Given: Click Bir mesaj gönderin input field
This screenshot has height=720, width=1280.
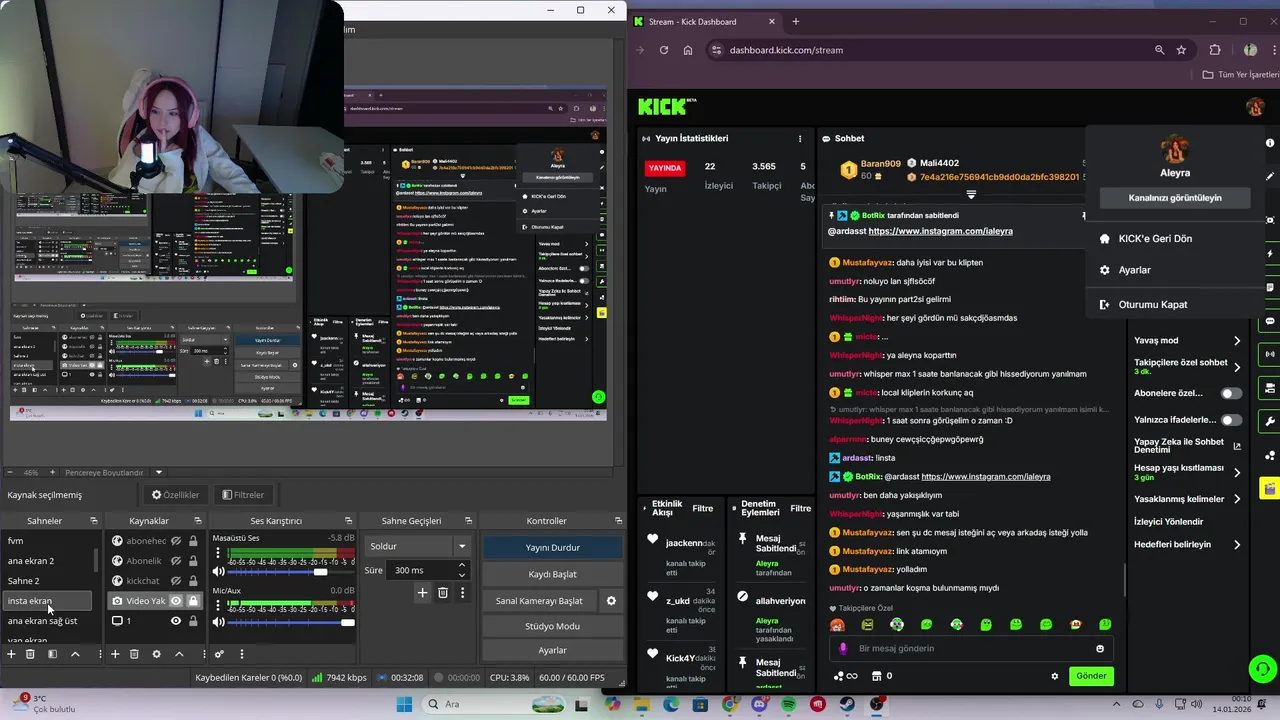Looking at the screenshot, I should click(970, 649).
